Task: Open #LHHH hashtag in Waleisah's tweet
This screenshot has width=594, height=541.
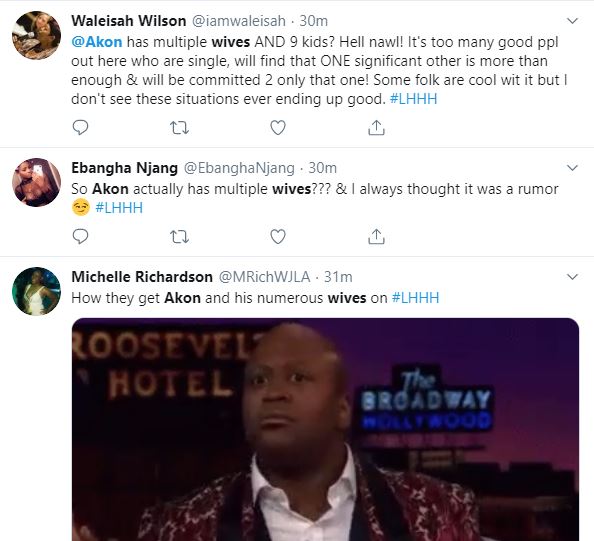Action: [x=413, y=99]
